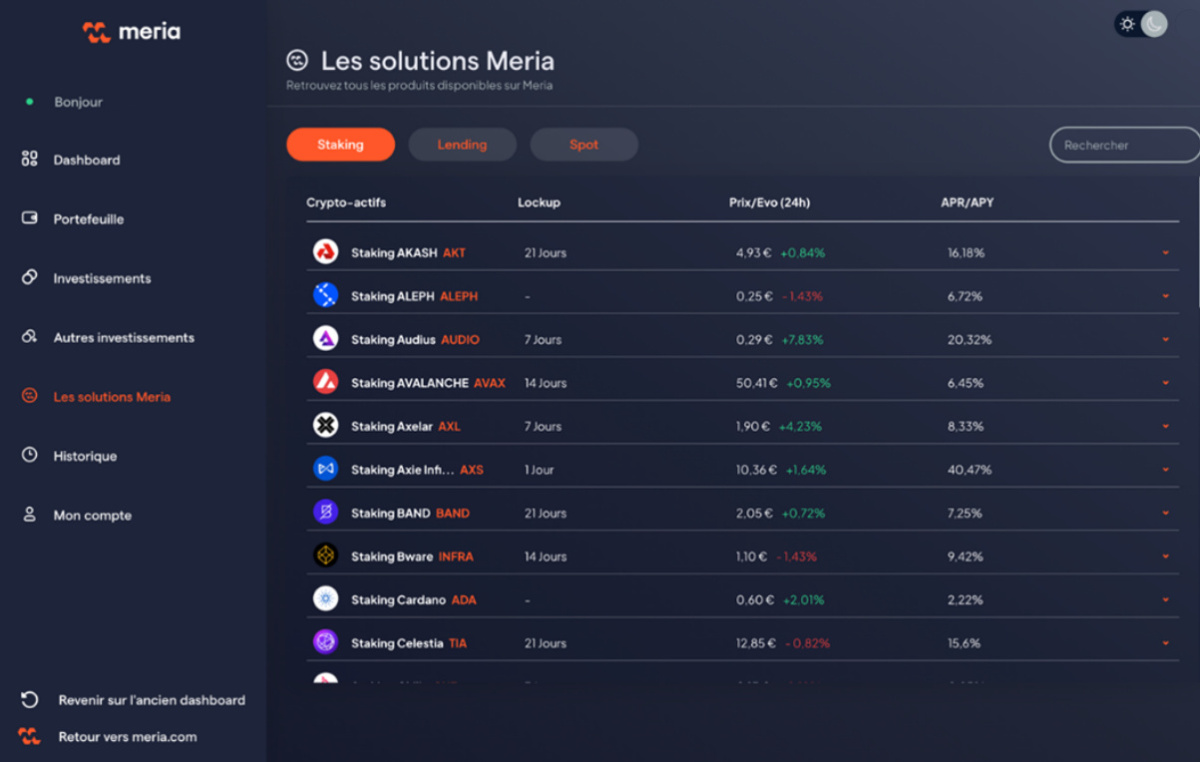Viewport: 1200px width, 762px height.
Task: Open Dashboard from the sidebar
Action: click(x=86, y=160)
